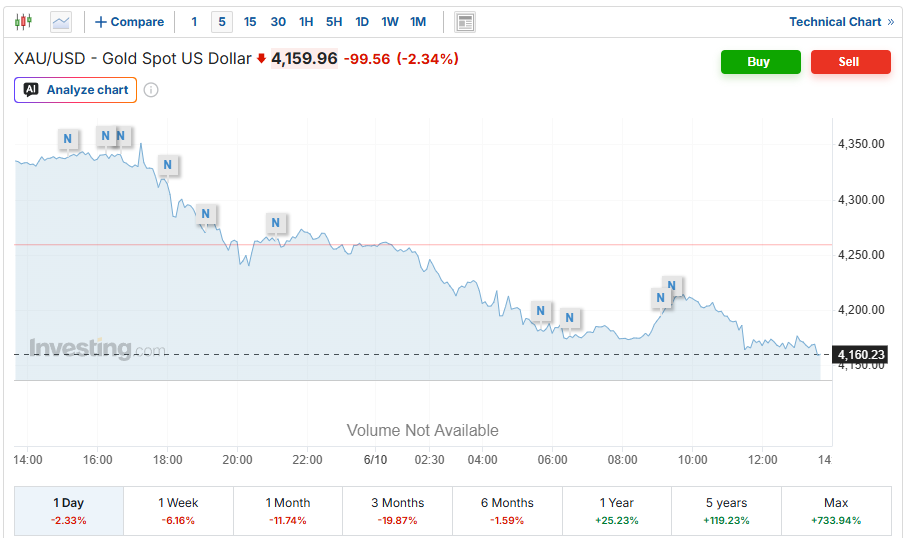The height and width of the screenshot is (538, 909).
Task: Select the 1 Year range tab
Action: click(x=617, y=511)
